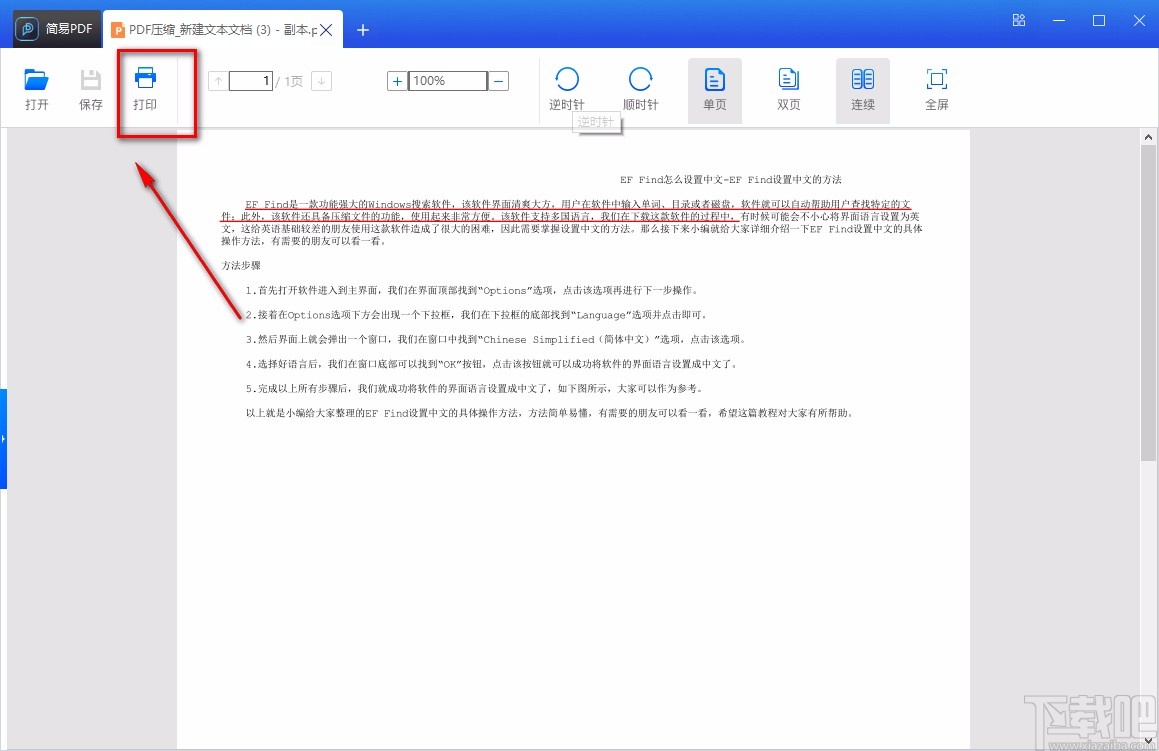
Task: Open the app menu icon near minimize button
Action: (x=1018, y=20)
